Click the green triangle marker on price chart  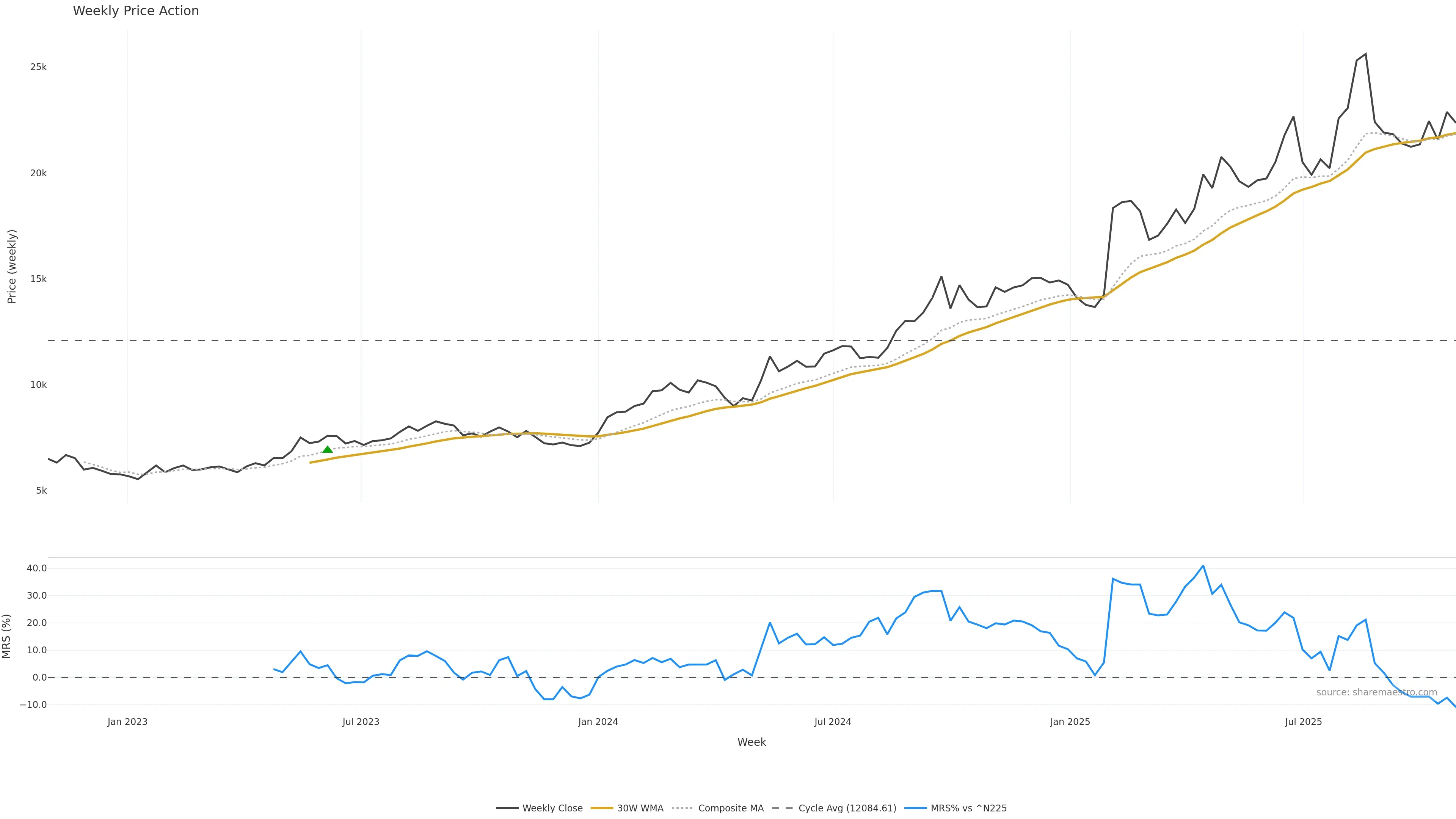pyautogui.click(x=327, y=449)
